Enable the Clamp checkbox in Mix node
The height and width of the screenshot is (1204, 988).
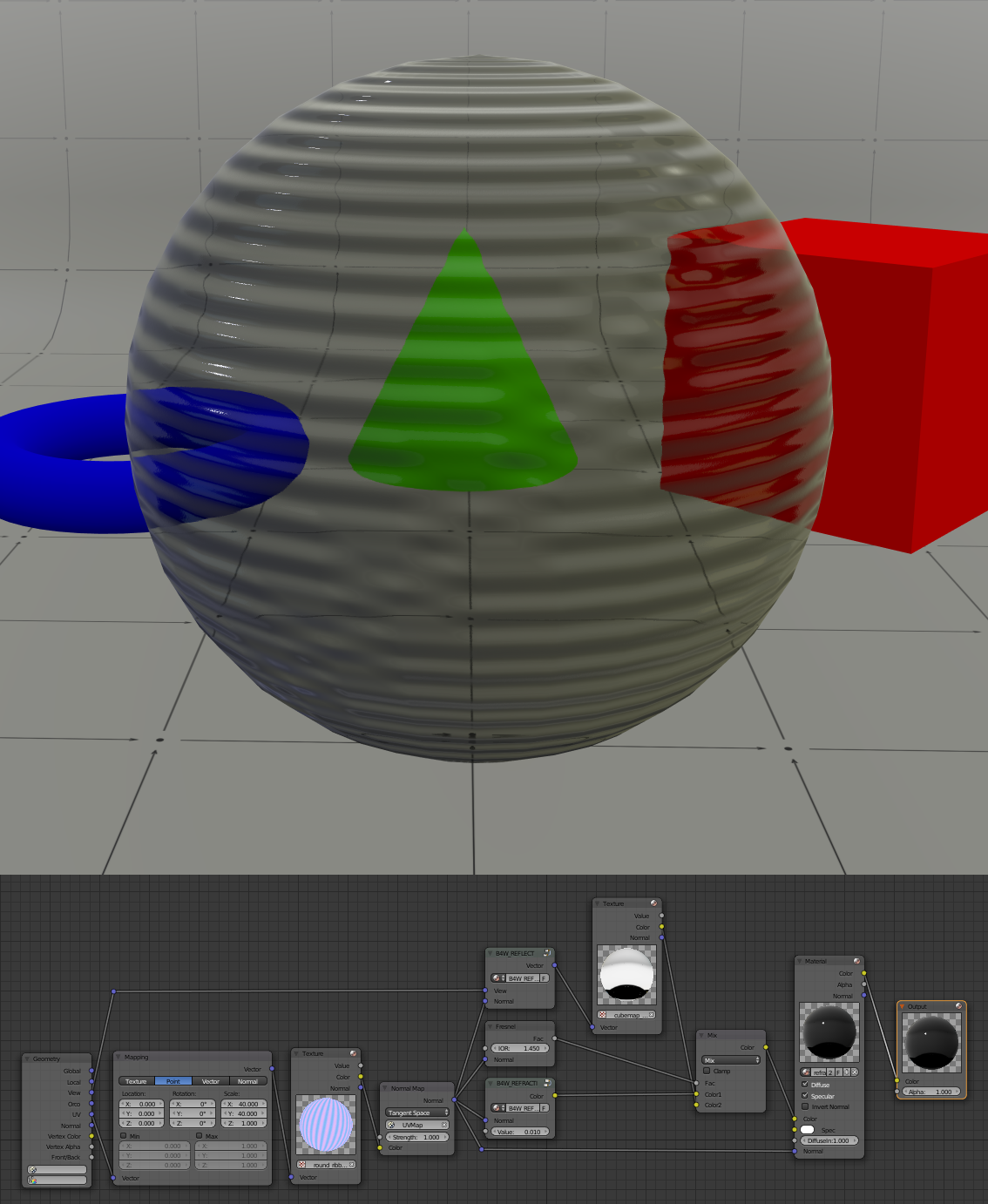click(707, 1071)
